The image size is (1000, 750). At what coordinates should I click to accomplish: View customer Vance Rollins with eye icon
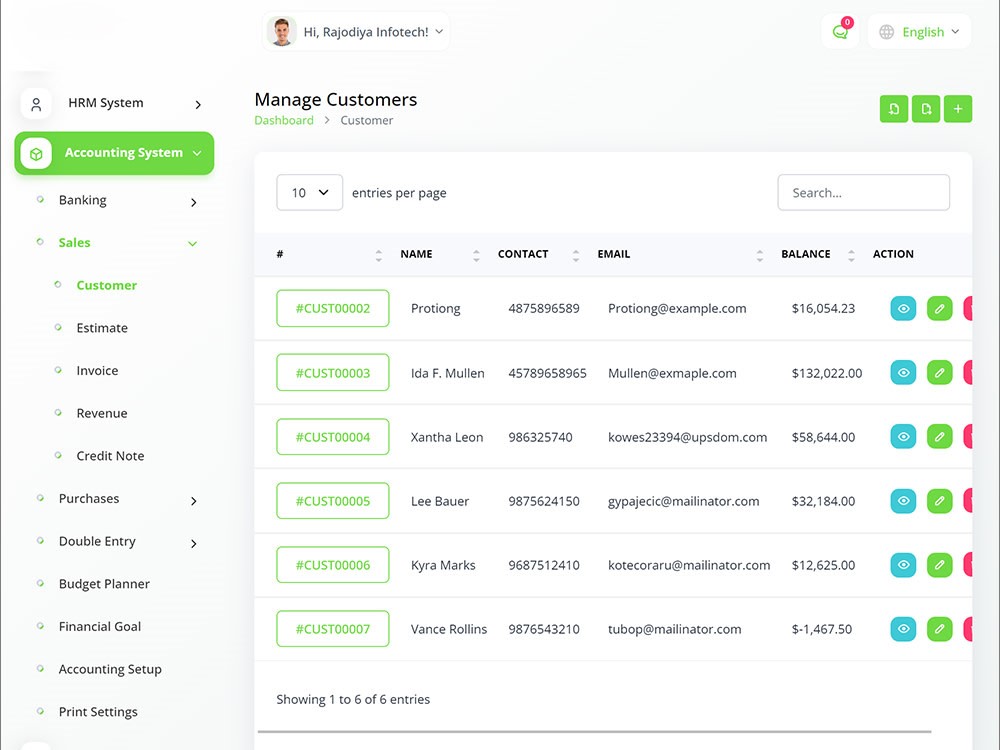point(903,629)
